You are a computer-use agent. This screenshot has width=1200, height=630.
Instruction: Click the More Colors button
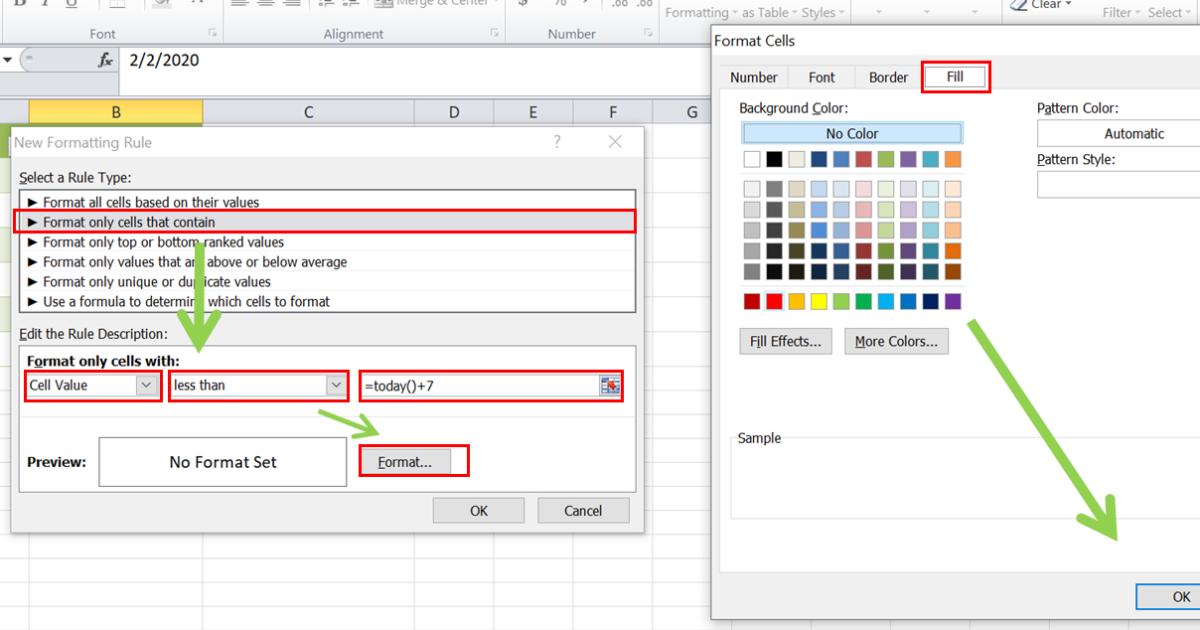(x=896, y=341)
